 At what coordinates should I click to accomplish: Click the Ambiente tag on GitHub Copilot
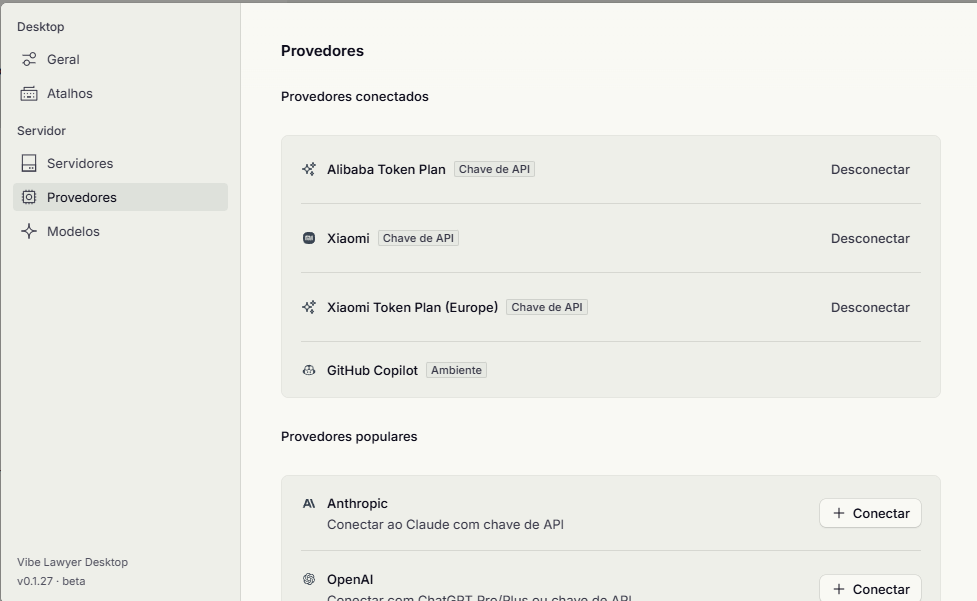pos(457,370)
